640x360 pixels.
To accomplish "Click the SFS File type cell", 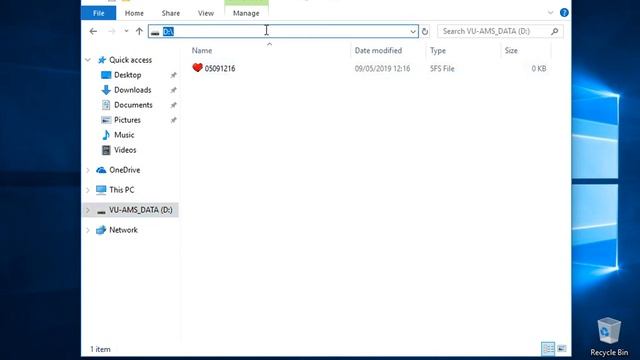I will [x=442, y=69].
